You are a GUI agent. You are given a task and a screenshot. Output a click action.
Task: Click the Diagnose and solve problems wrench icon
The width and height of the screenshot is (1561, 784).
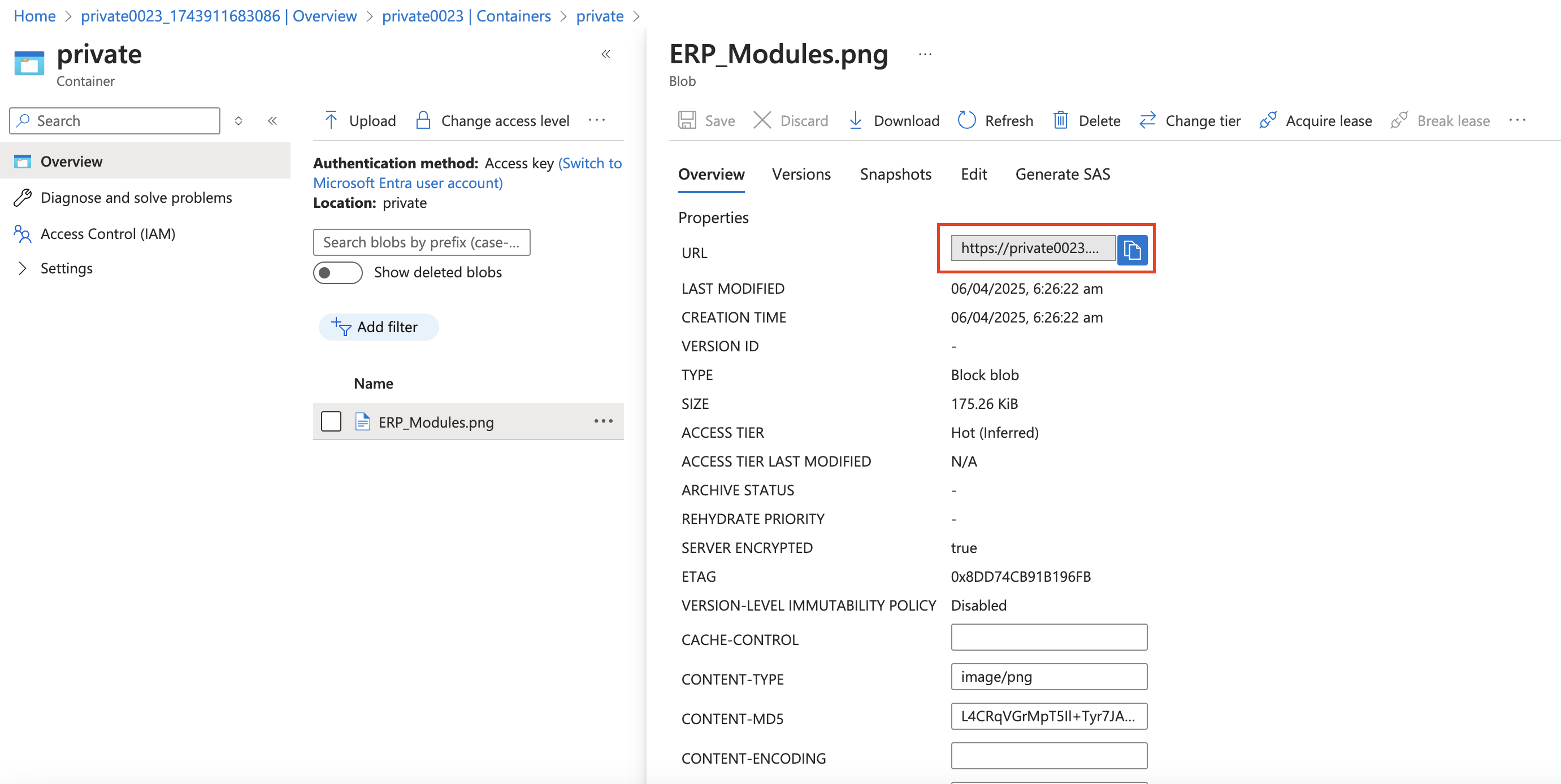(23, 197)
